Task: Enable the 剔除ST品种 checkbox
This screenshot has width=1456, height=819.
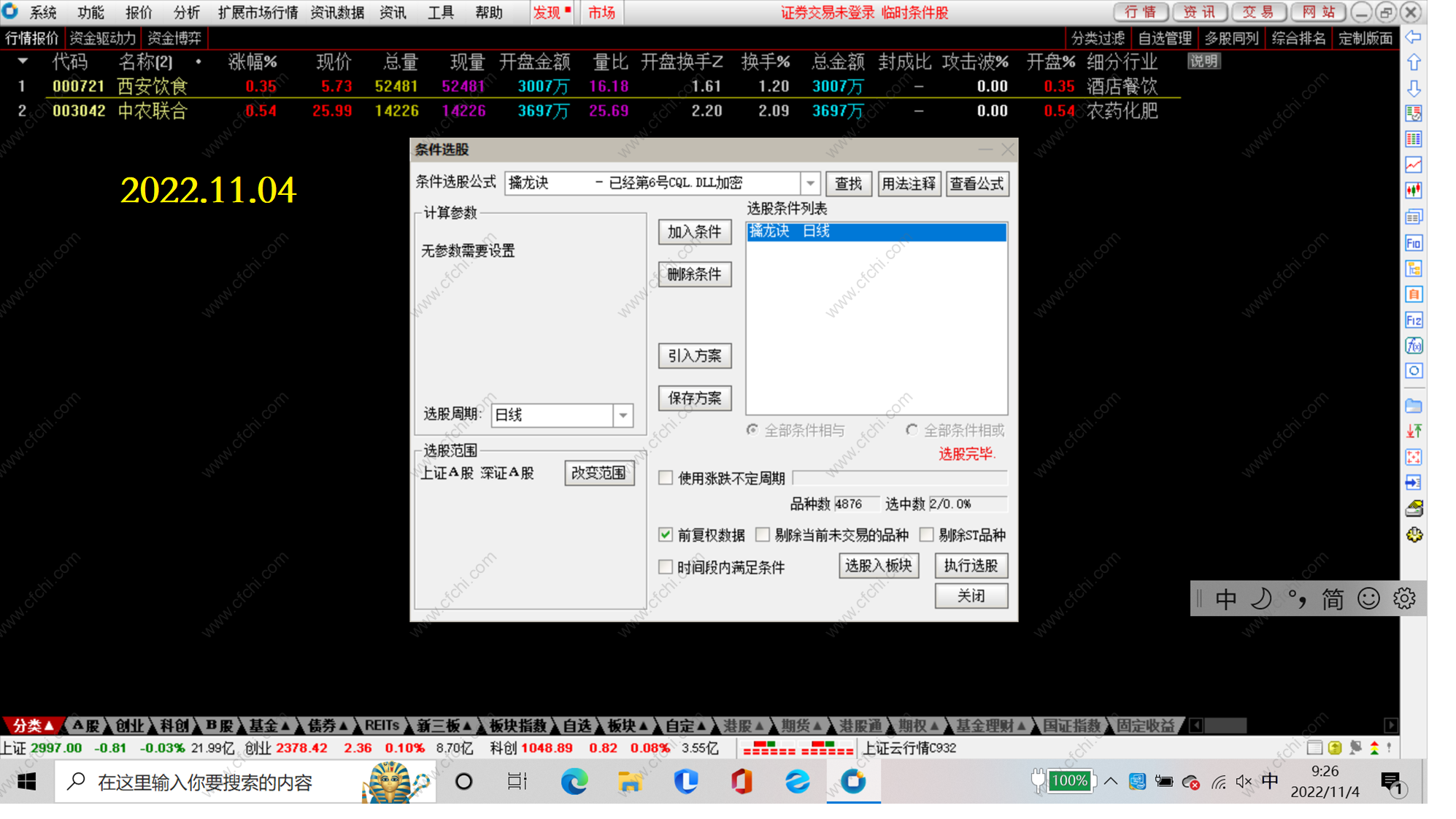Action: [x=927, y=535]
